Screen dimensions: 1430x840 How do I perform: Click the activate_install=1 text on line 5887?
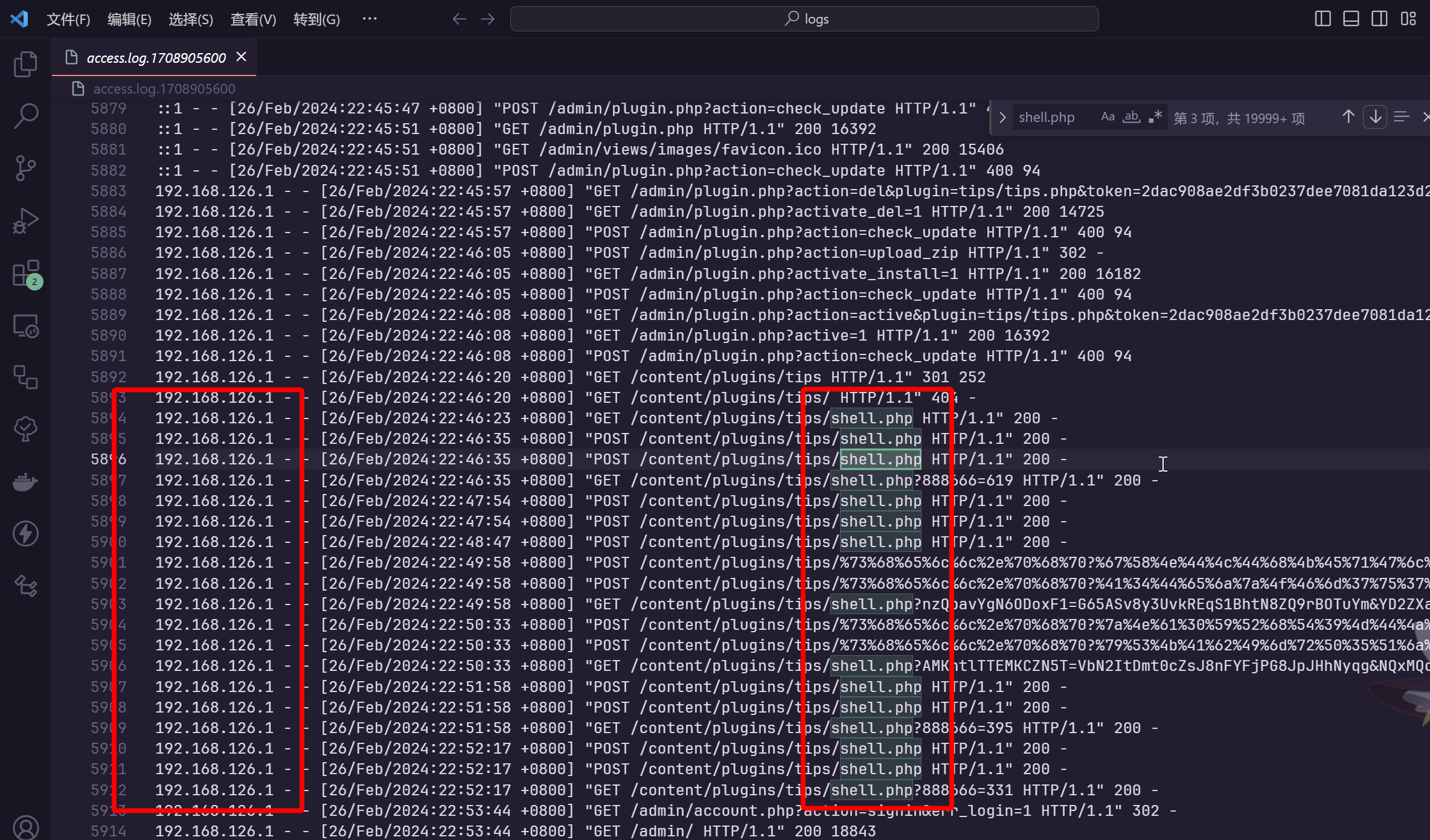(876, 274)
